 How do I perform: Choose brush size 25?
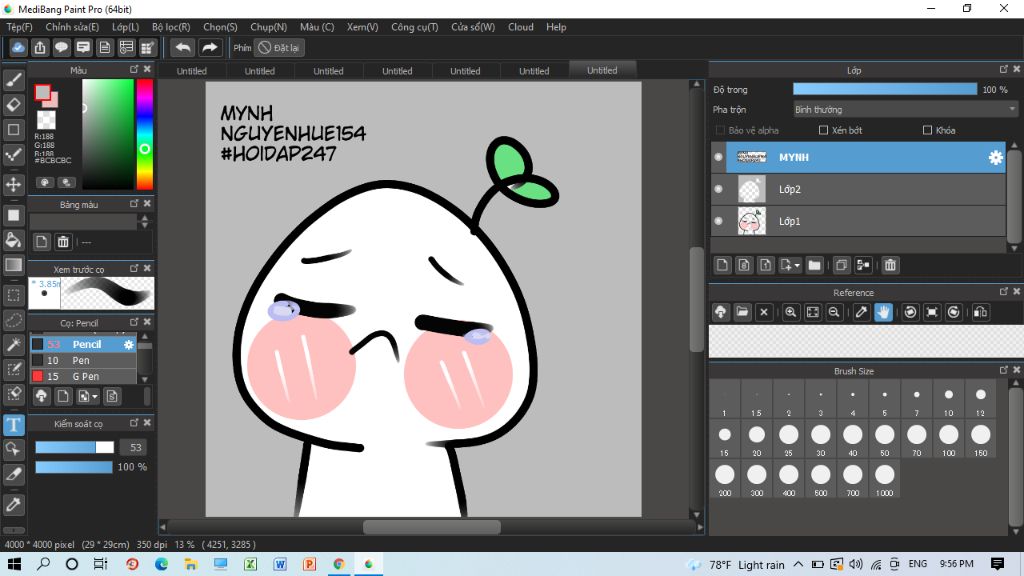pos(788,440)
